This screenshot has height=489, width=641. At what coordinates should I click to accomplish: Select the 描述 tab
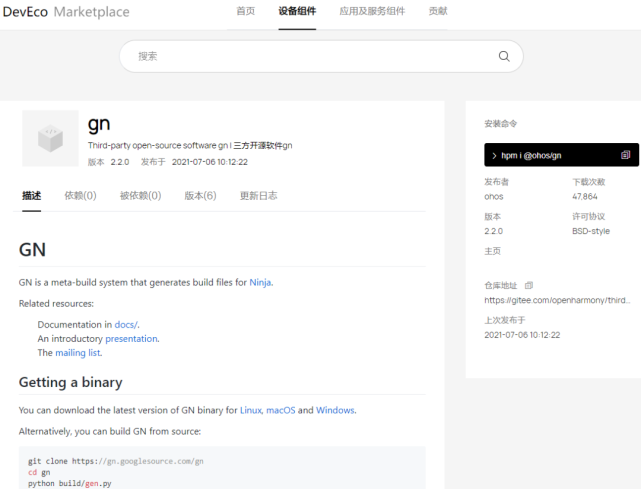tap(31, 196)
